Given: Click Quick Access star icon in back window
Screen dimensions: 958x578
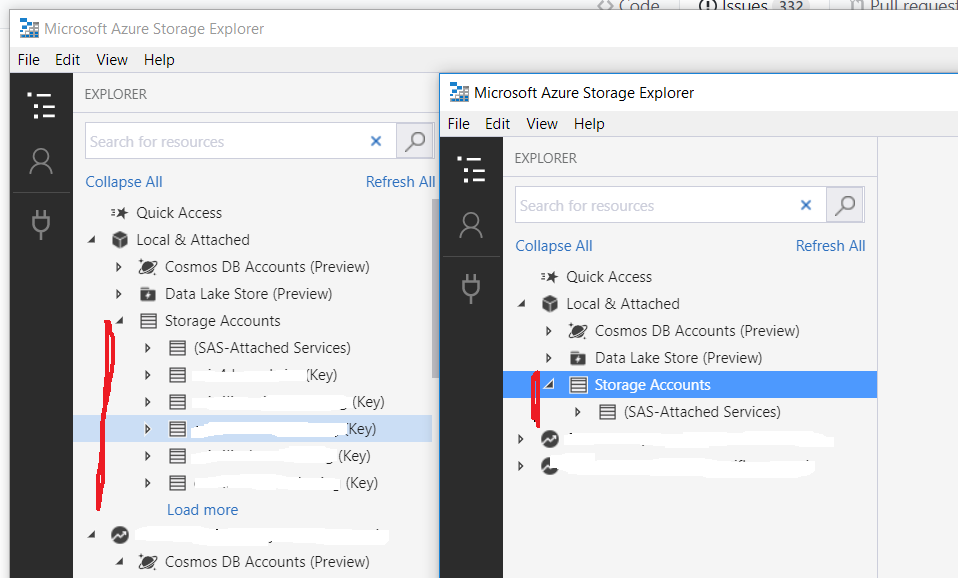Looking at the screenshot, I should point(120,213).
